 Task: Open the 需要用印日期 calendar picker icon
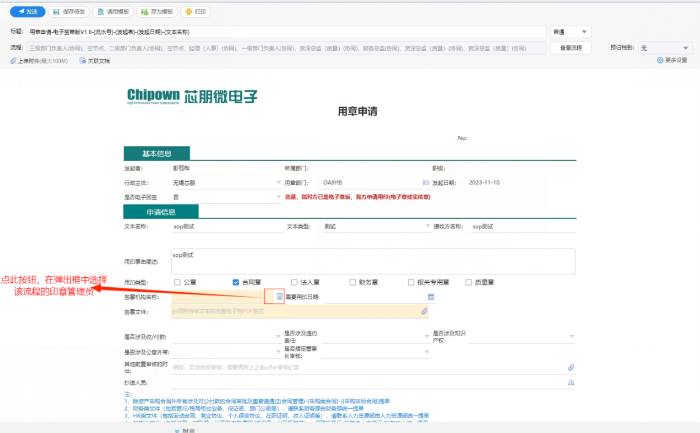pyautogui.click(x=431, y=297)
